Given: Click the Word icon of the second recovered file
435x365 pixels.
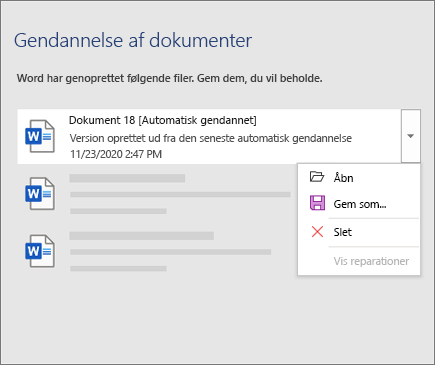Looking at the screenshot, I should click(x=40, y=194).
